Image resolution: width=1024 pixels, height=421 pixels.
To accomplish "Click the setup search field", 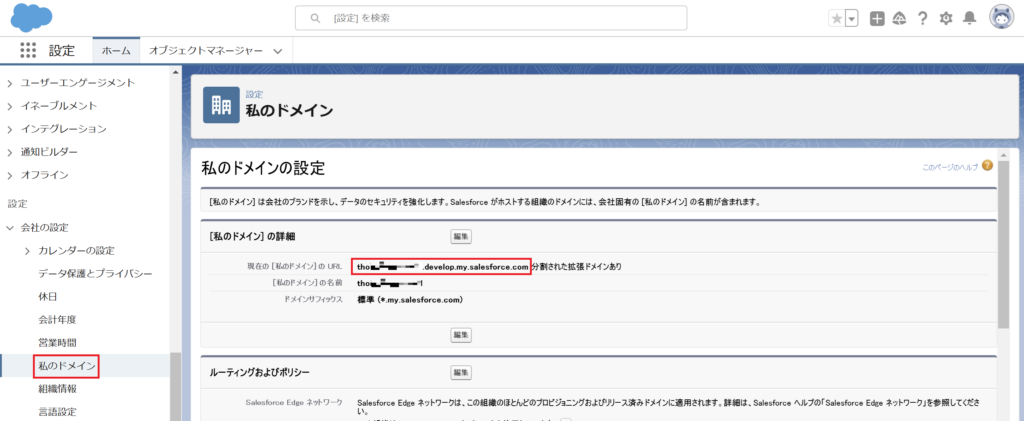I will tap(490, 18).
